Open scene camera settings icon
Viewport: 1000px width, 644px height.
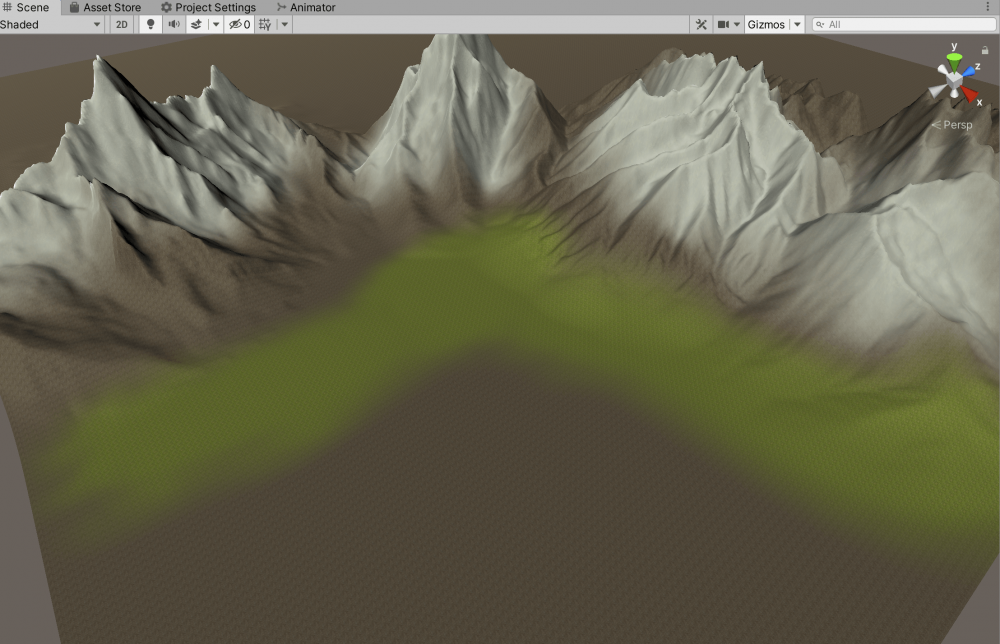tap(728, 24)
